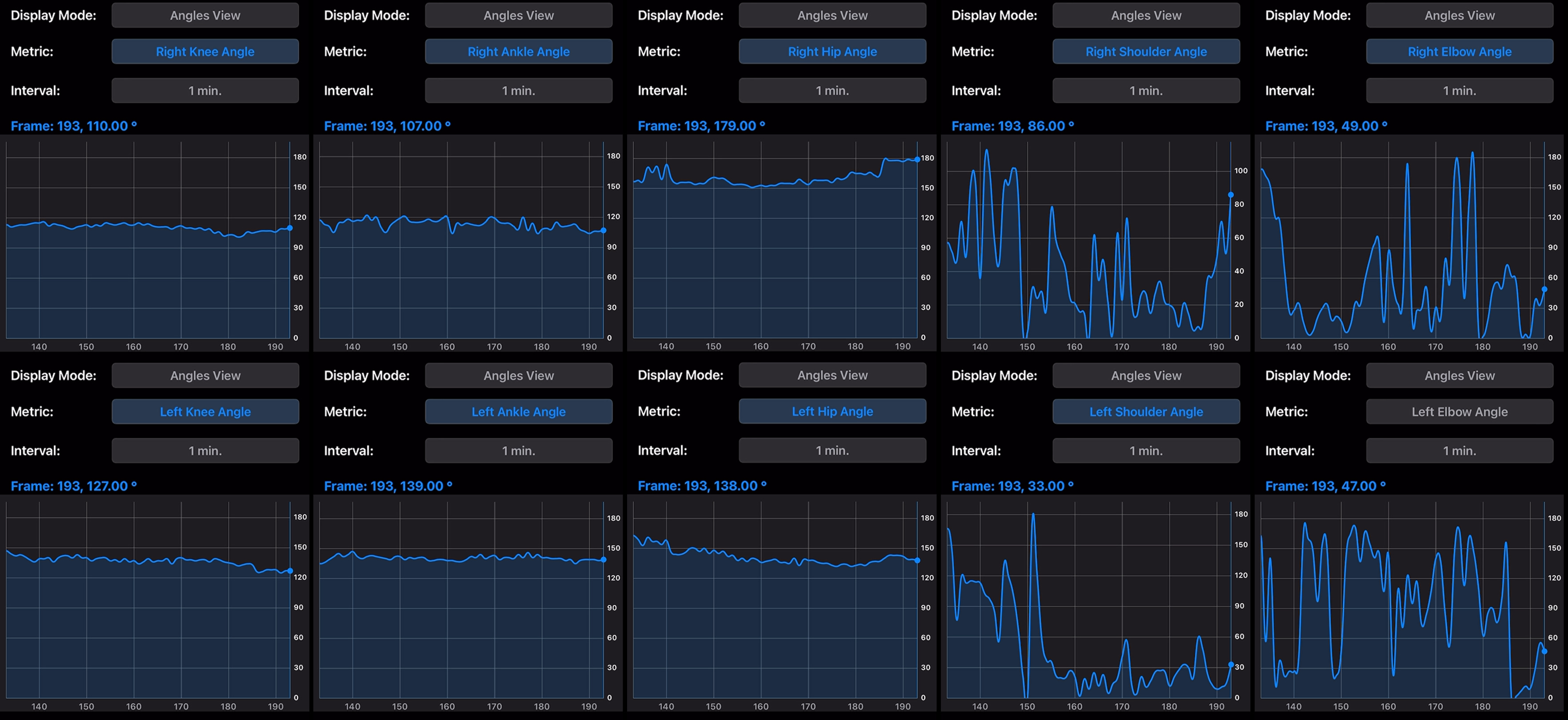
Task: Open the Right Hip Angle metric selector
Action: click(x=833, y=52)
